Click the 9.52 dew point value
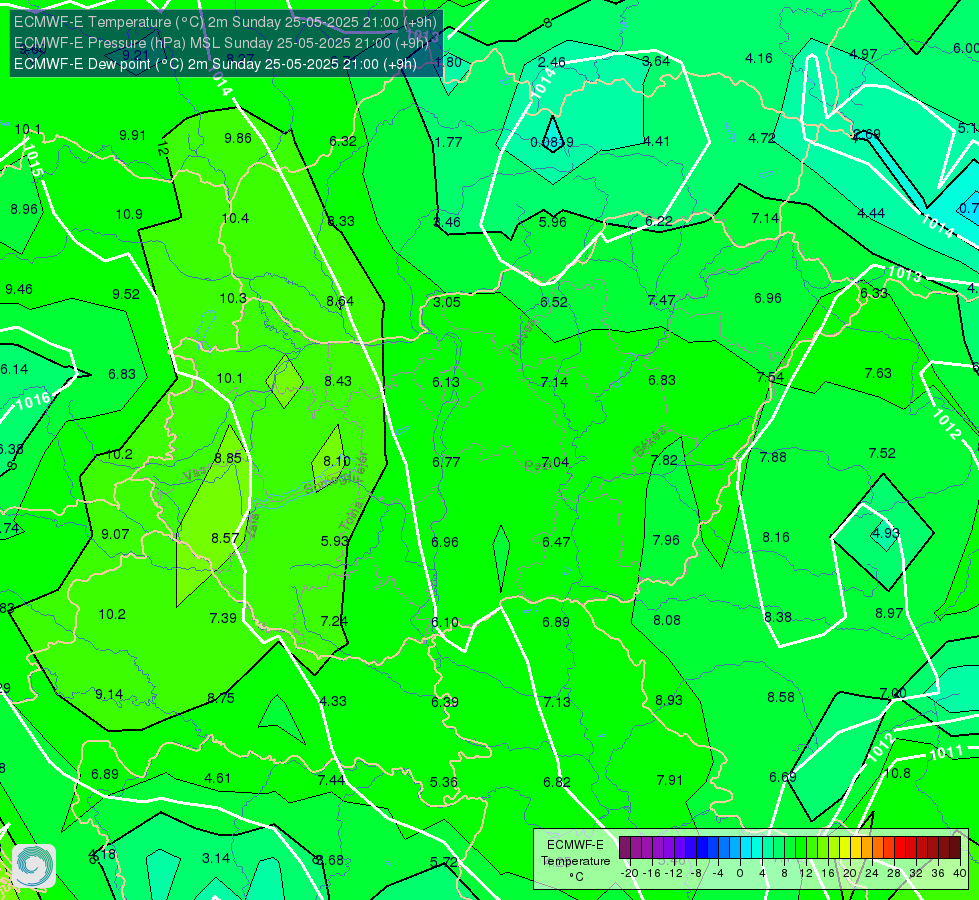Screen dimensions: 979x900 [x=126, y=294]
